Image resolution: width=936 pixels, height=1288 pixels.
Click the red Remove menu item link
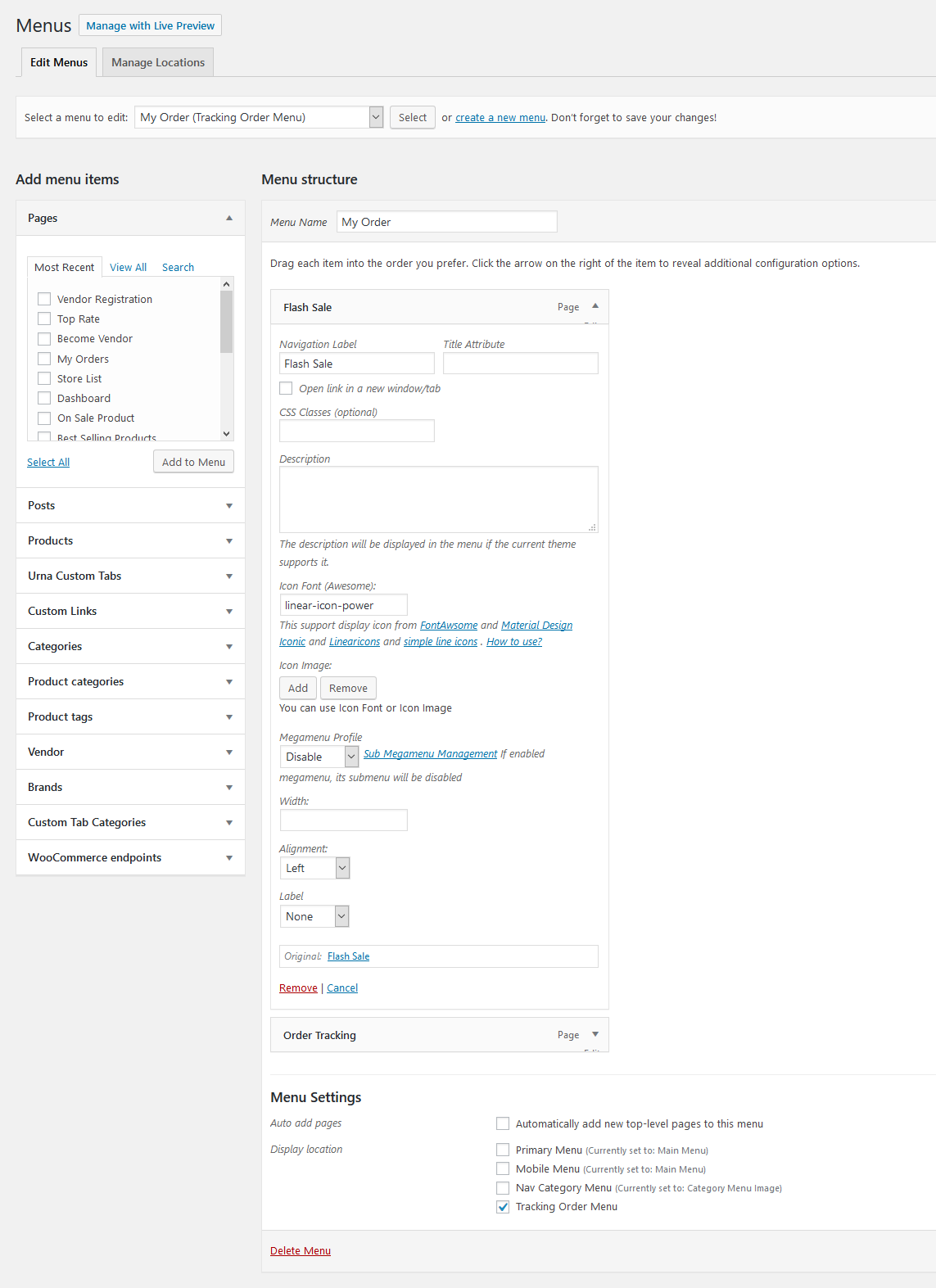[298, 987]
